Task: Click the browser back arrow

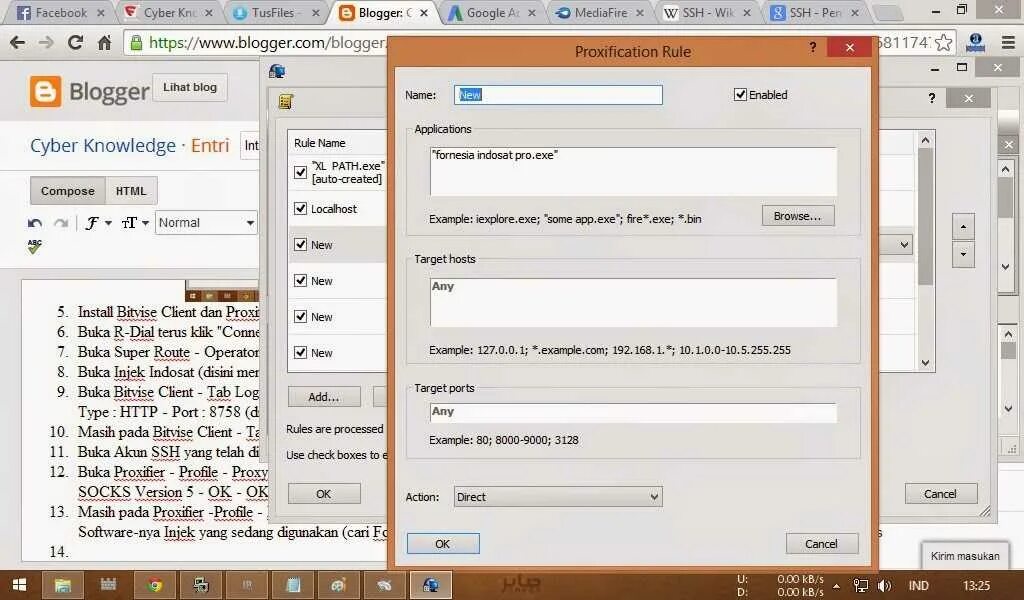Action: click(18, 43)
